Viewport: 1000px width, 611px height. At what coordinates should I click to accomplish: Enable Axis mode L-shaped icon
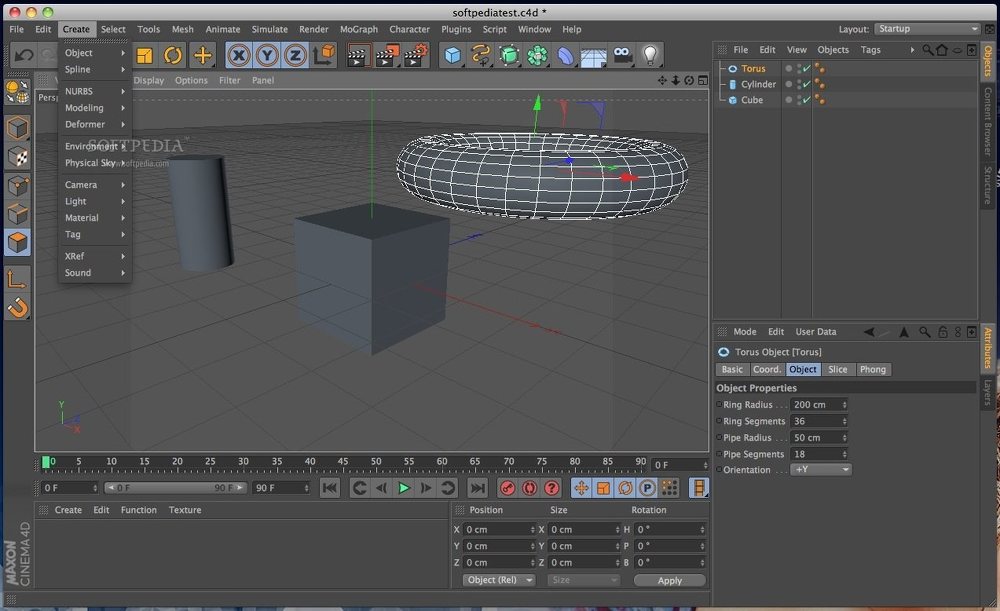pyautogui.click(x=17, y=279)
